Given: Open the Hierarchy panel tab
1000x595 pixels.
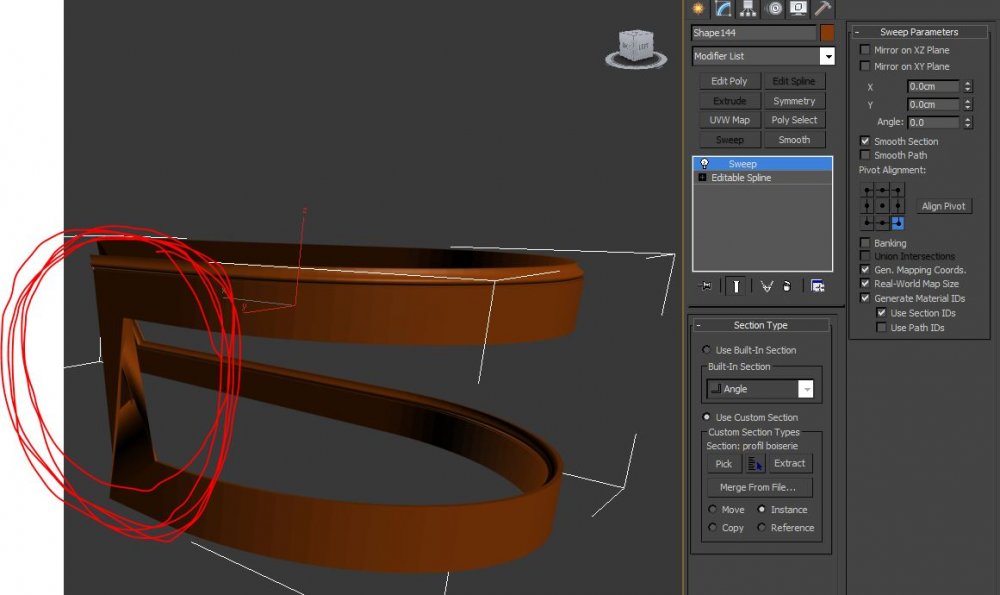Looking at the screenshot, I should (748, 9).
